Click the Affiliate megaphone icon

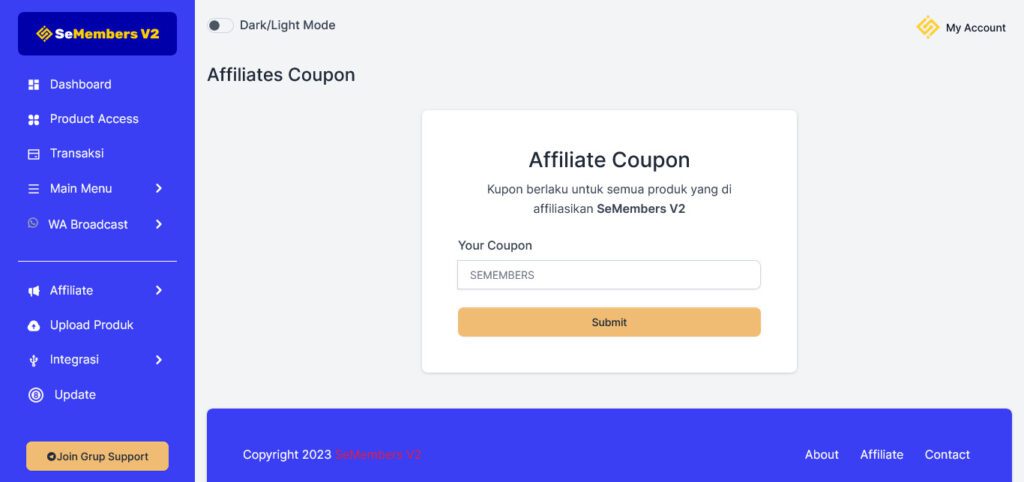[x=33, y=291]
